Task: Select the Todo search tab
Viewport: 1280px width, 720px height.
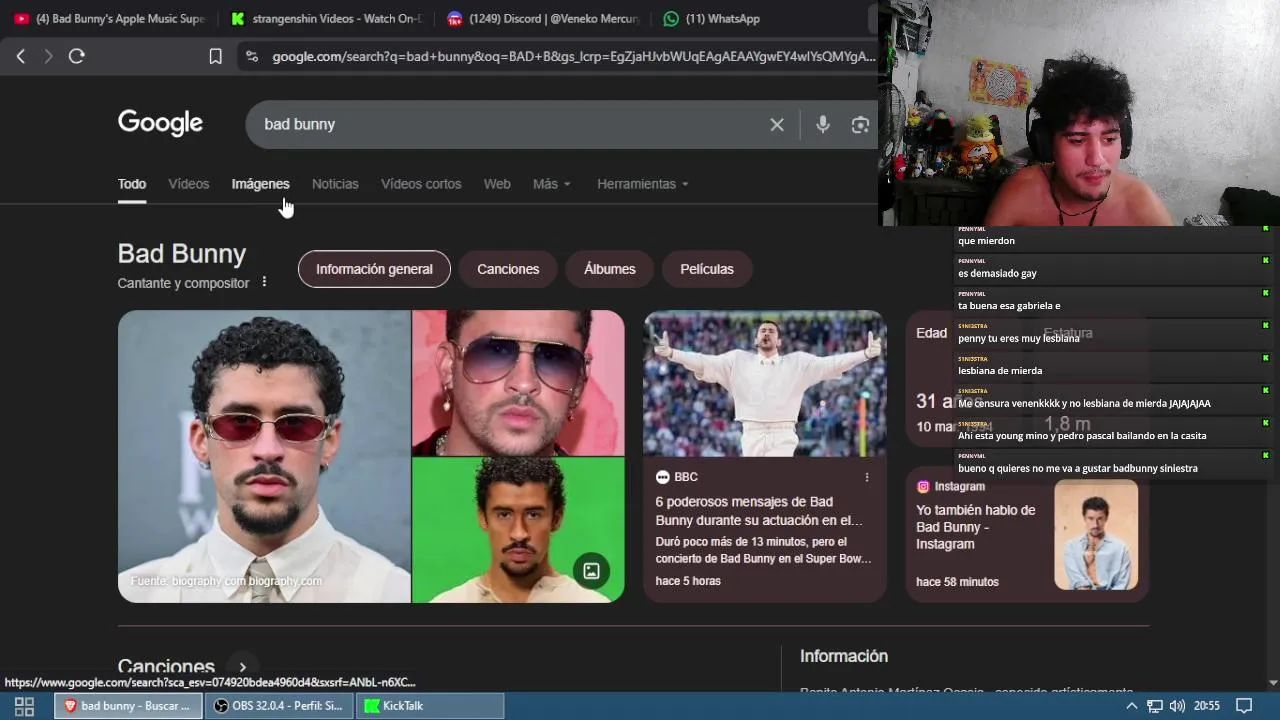Action: 132,184
